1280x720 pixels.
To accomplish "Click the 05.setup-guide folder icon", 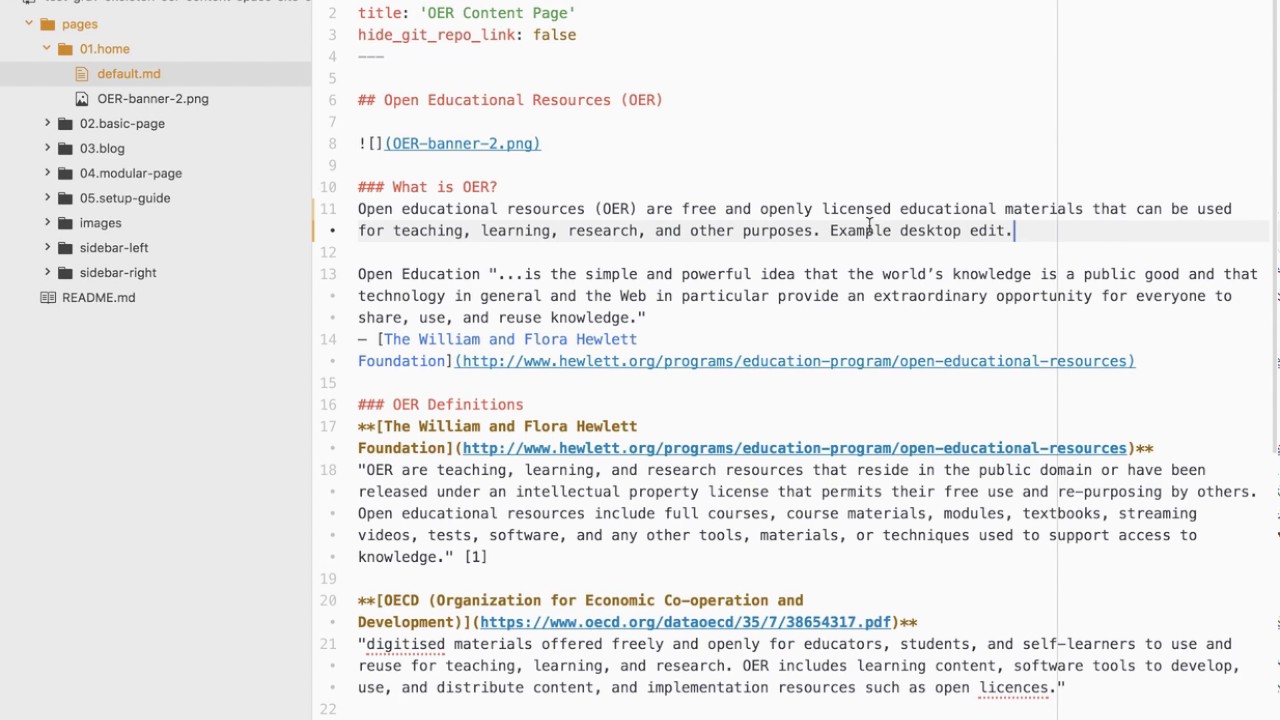I will point(65,198).
